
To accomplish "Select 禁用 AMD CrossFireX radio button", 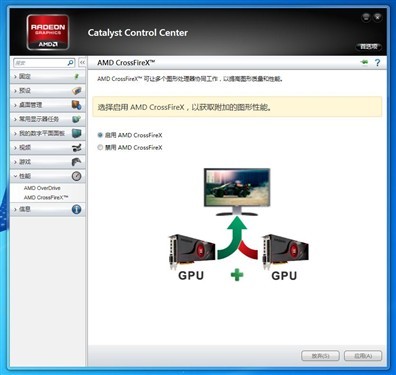I will (x=100, y=147).
